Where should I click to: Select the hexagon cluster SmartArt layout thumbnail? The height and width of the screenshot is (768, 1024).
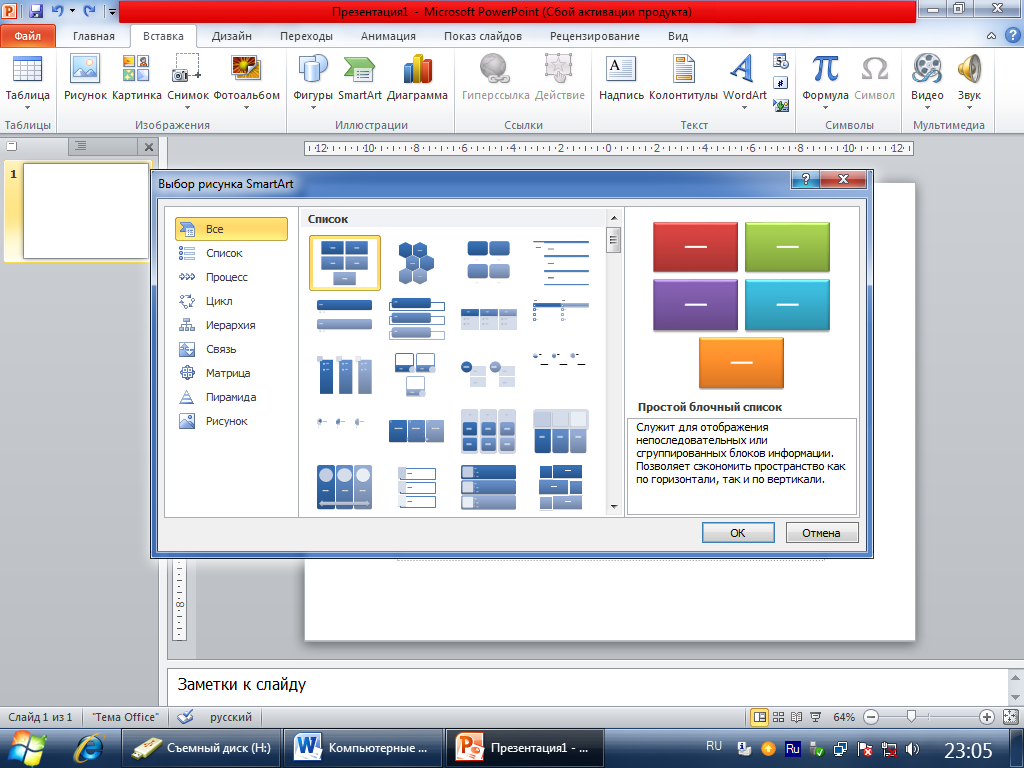416,262
